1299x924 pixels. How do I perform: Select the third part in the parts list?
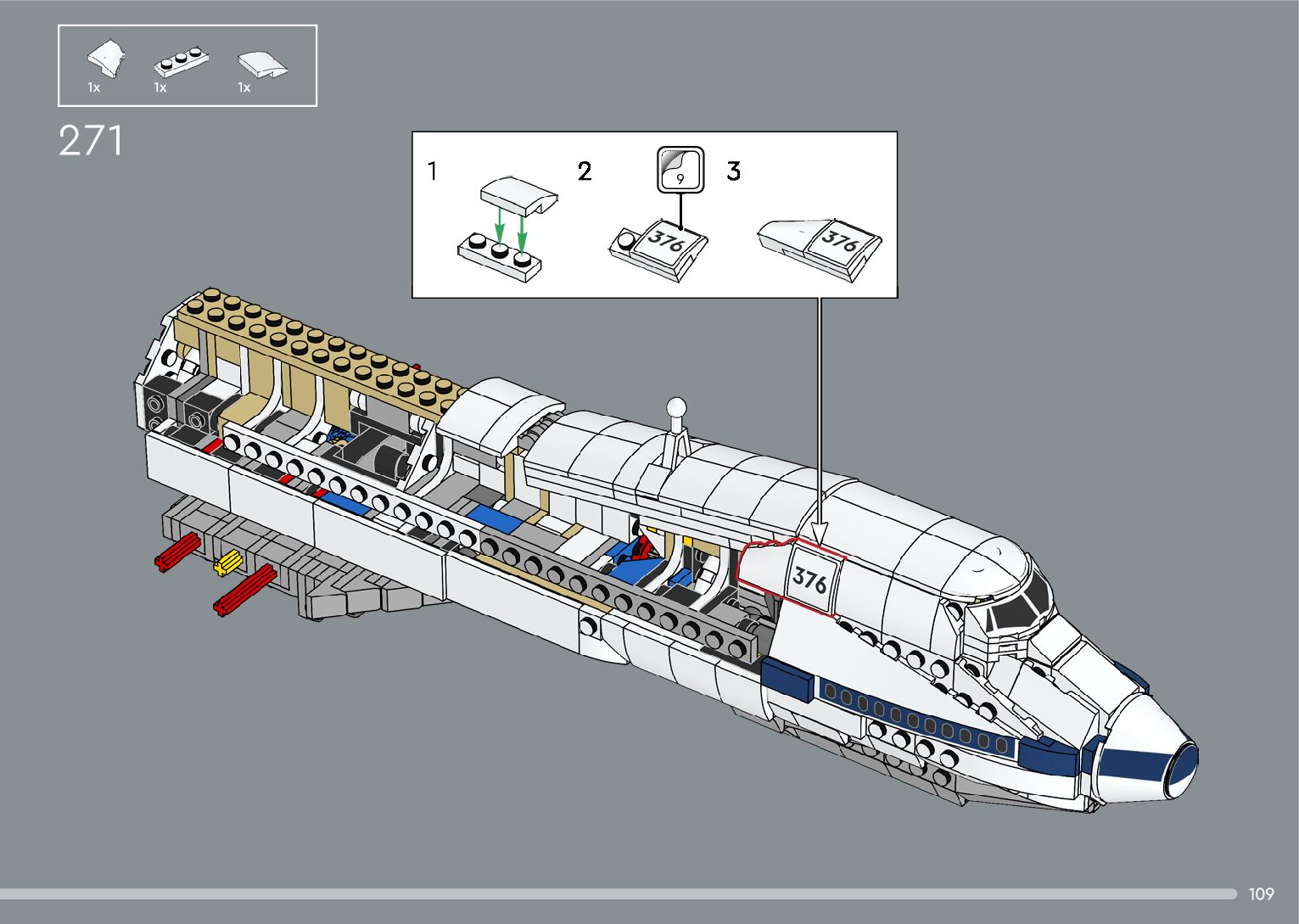coord(261,64)
